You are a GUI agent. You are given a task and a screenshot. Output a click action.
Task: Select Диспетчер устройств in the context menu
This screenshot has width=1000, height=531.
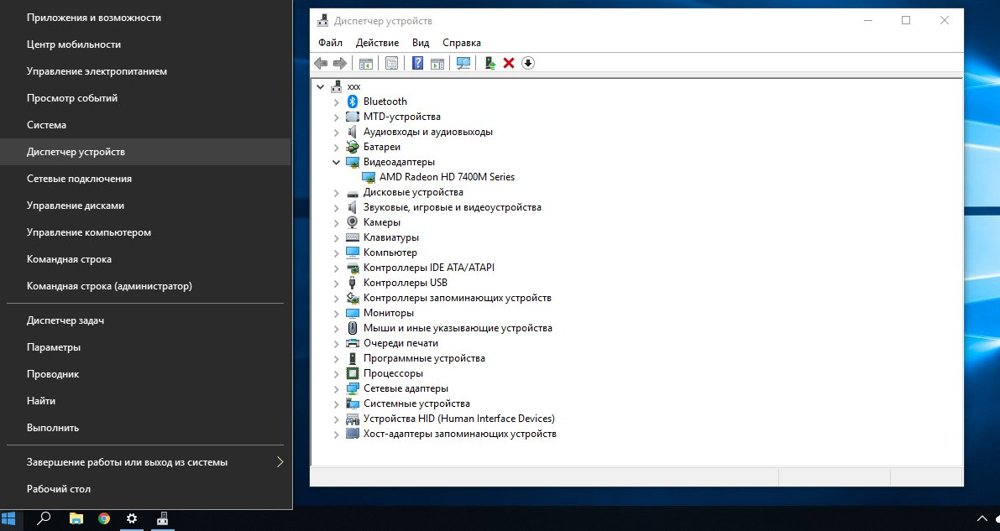point(146,152)
